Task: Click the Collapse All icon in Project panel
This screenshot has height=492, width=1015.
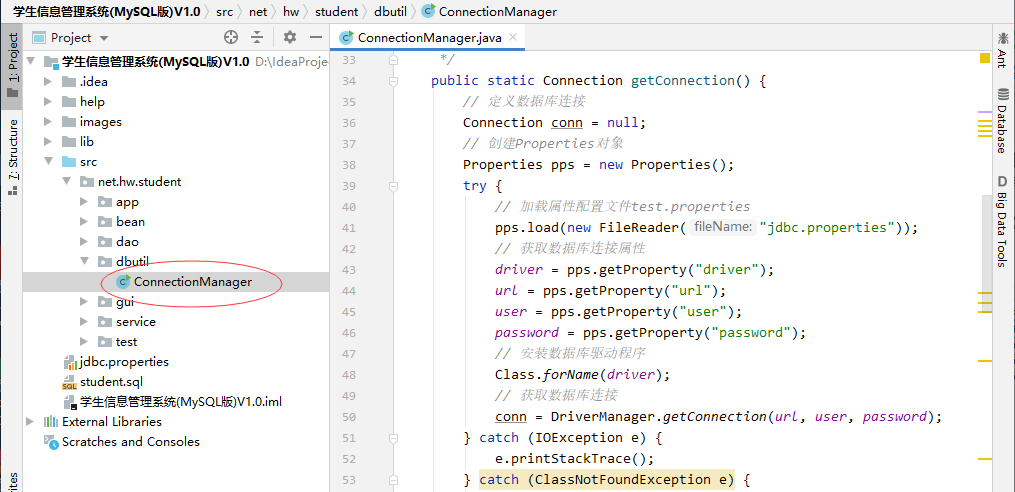Action: point(258,38)
